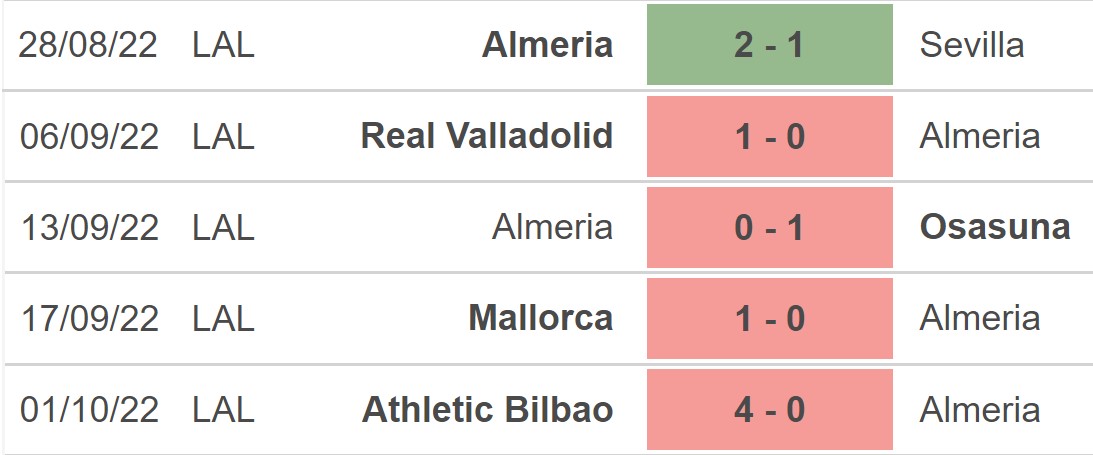
Task: Select the 17/09/22 match date
Action: coord(89,318)
